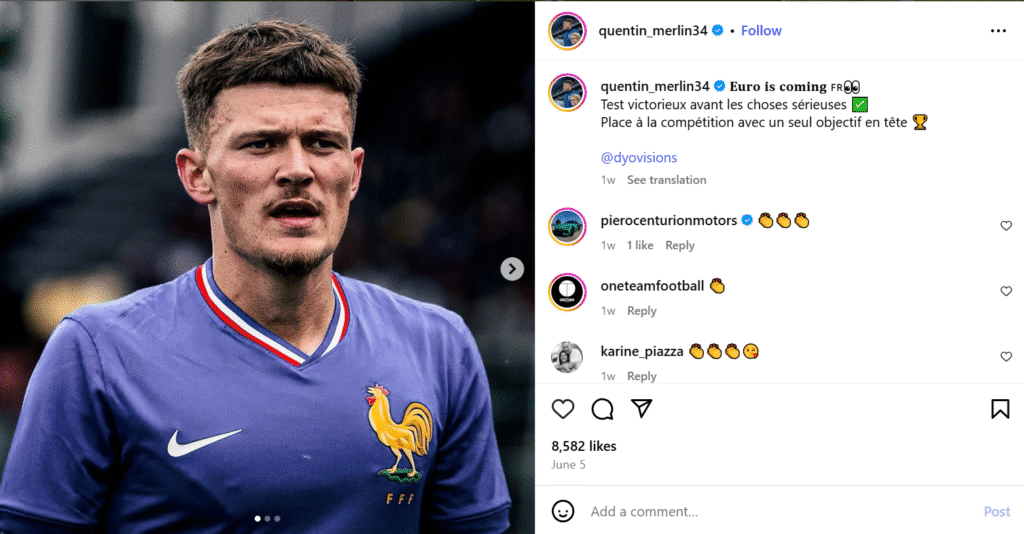The height and width of the screenshot is (534, 1024).
Task: Open the comment bubble icon
Action: [602, 409]
